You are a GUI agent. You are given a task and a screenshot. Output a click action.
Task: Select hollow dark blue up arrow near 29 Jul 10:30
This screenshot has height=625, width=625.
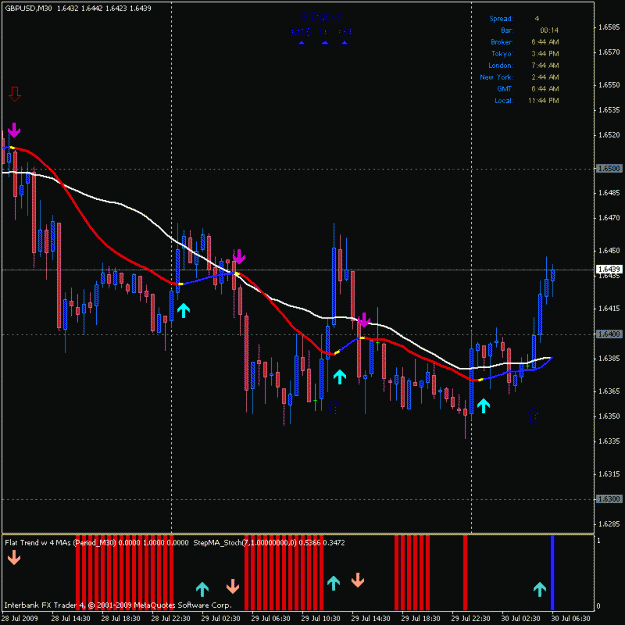(x=333, y=407)
